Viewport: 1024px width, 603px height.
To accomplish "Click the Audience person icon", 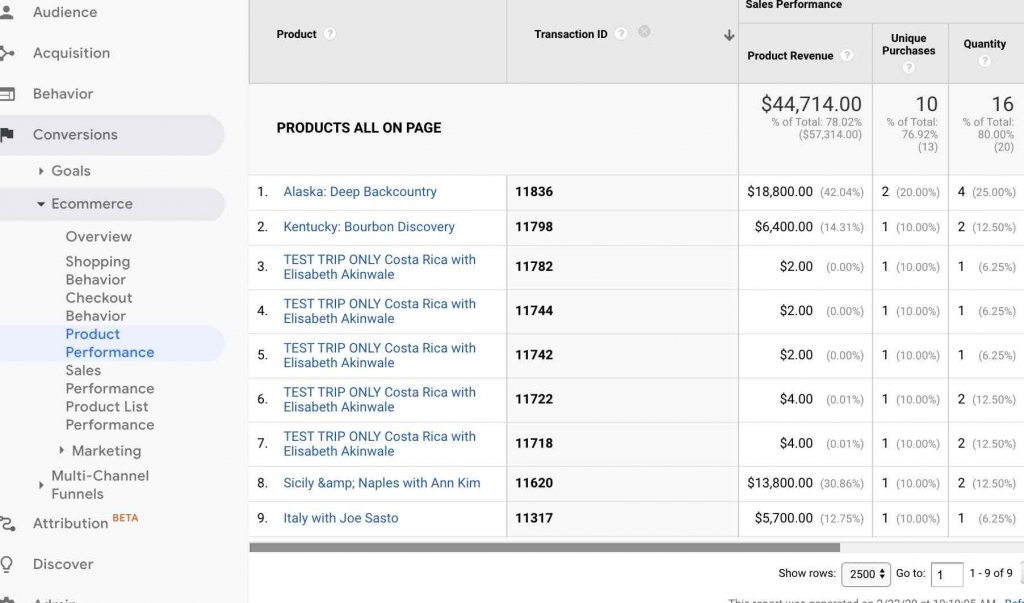I will coord(7,12).
